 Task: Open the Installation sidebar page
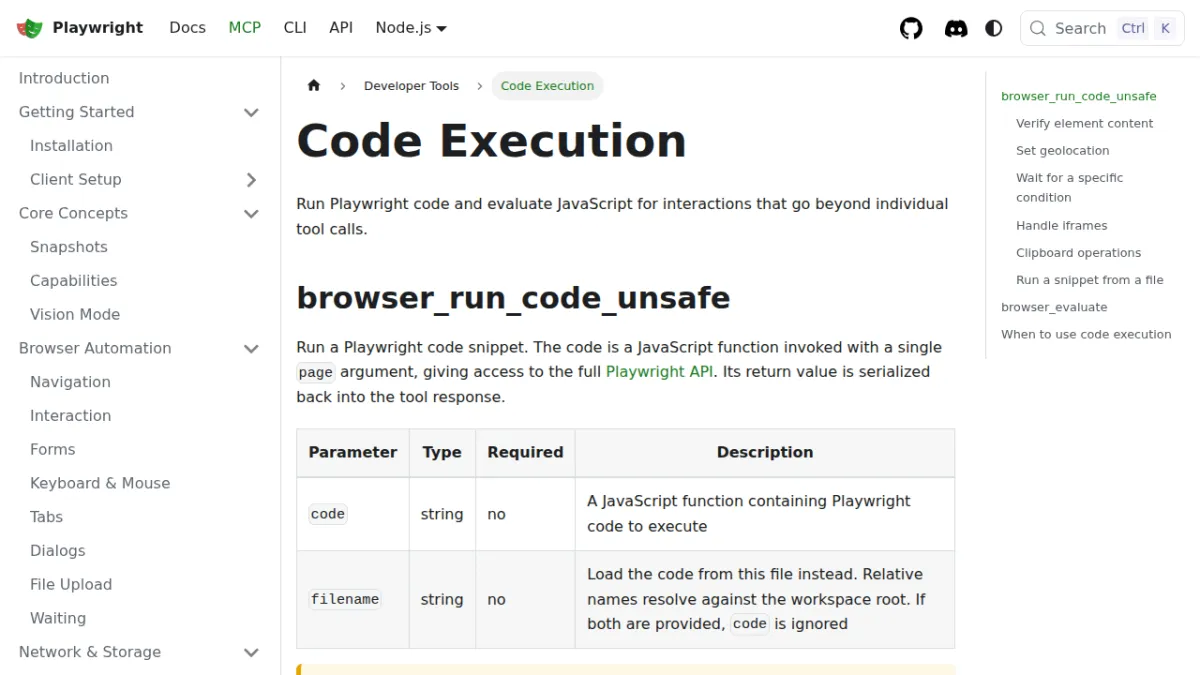71,146
